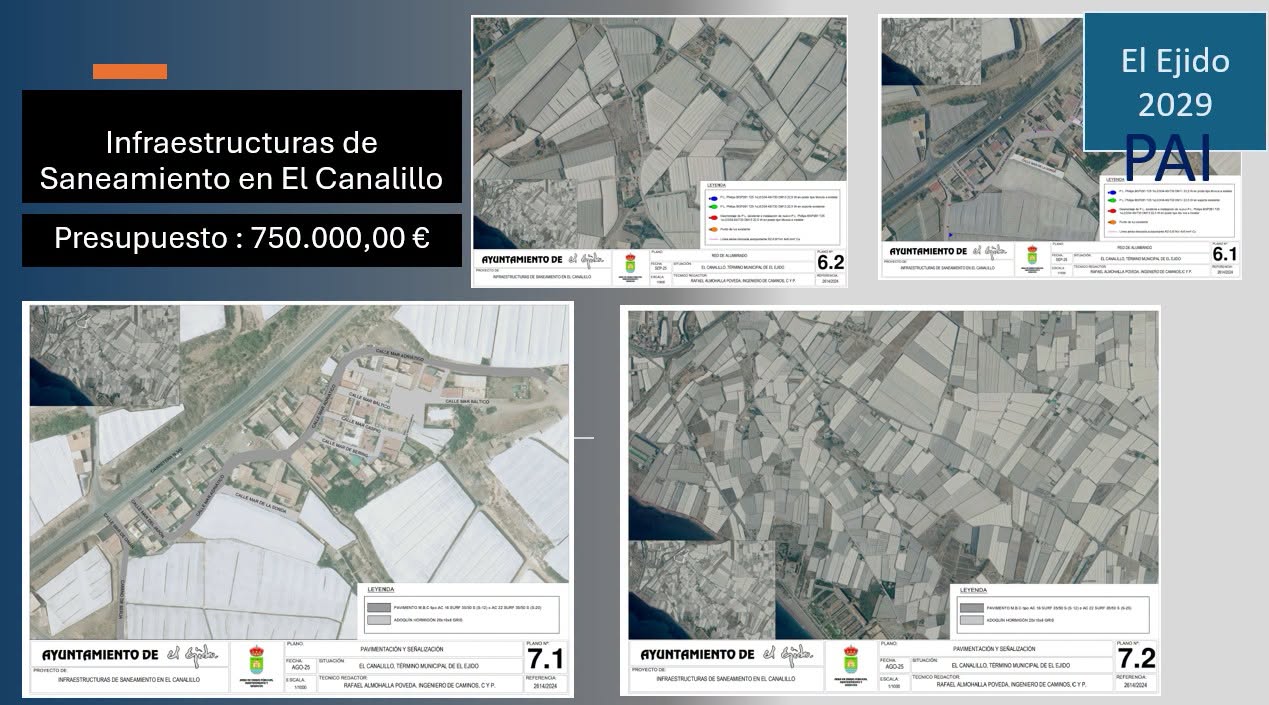
Task: Click the Ayuntamiento de El Ejido logo in plan 6.2
Action: tap(544, 260)
